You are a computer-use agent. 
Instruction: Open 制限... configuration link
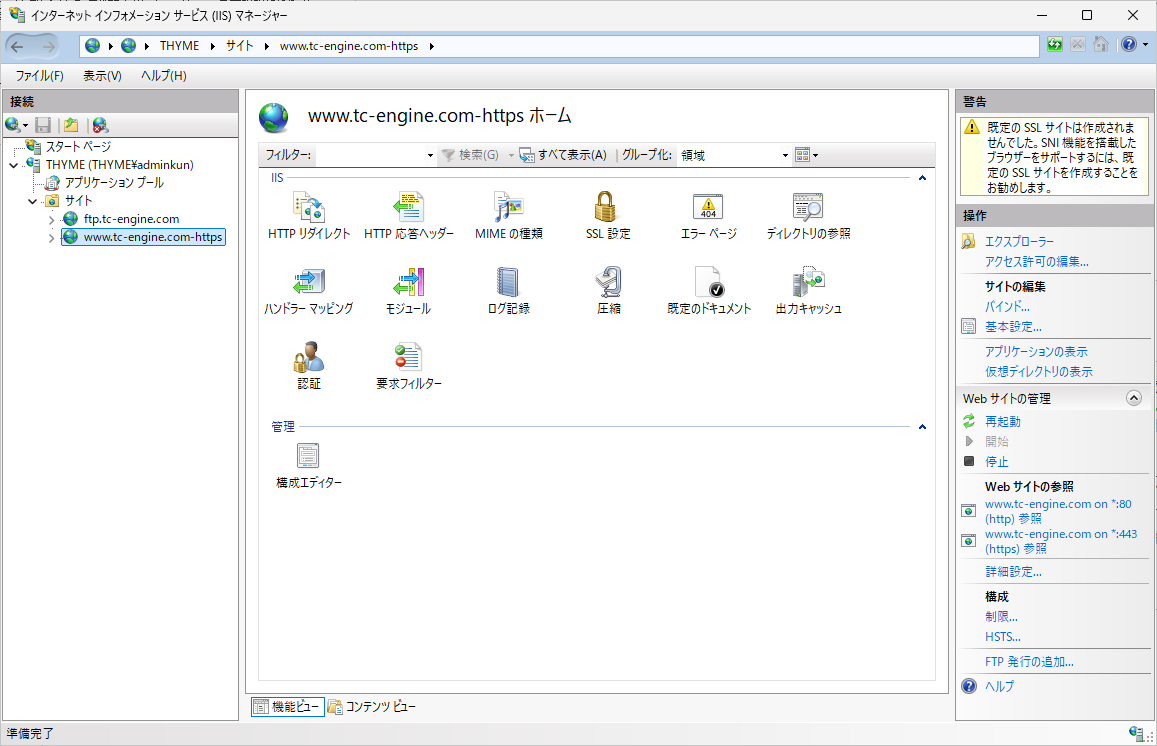coord(1001,616)
